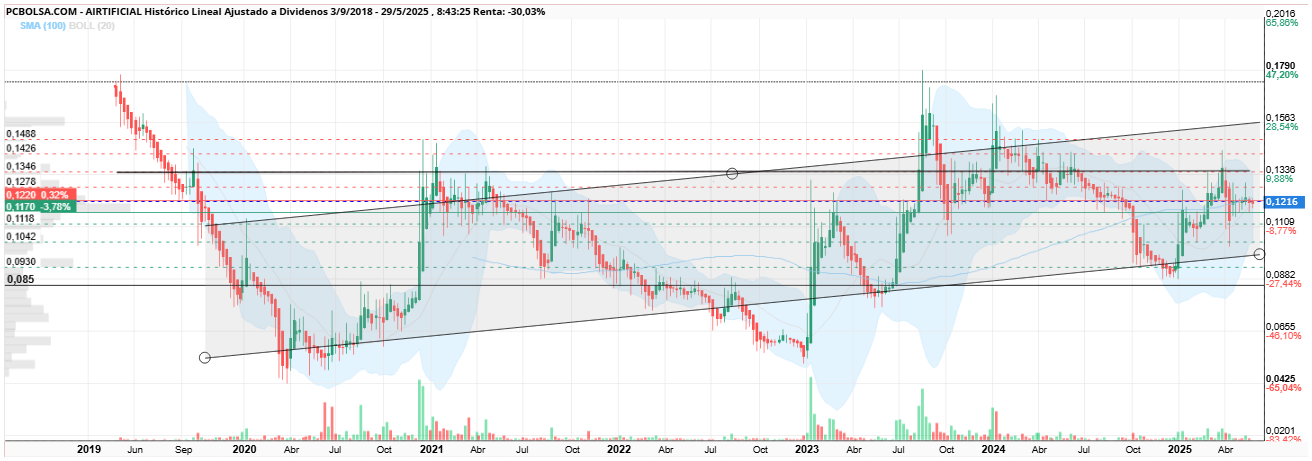
Task: Click the 2022 year label on time axis
Action: (x=618, y=451)
